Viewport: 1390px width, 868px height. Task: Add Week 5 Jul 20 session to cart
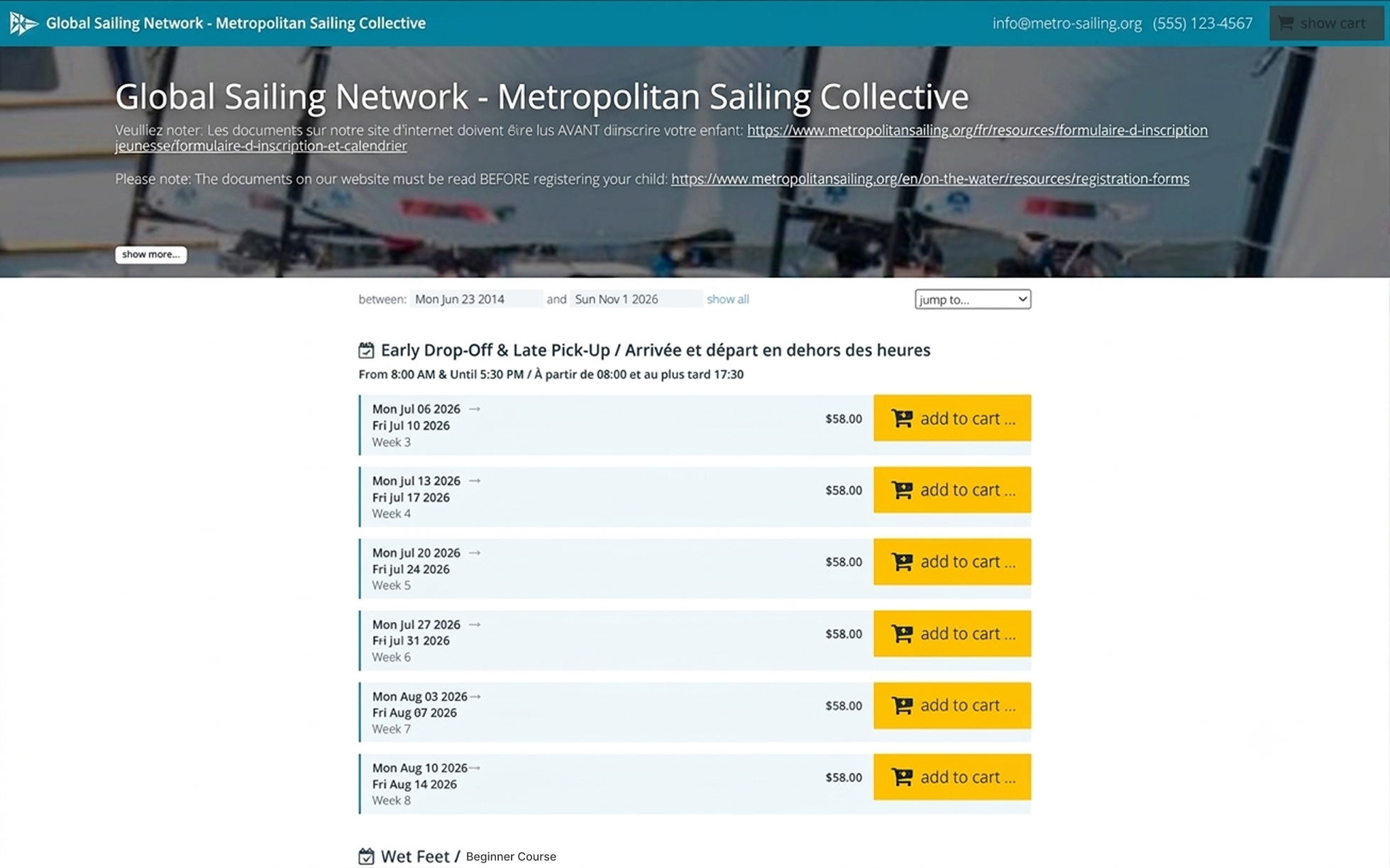[x=952, y=562]
